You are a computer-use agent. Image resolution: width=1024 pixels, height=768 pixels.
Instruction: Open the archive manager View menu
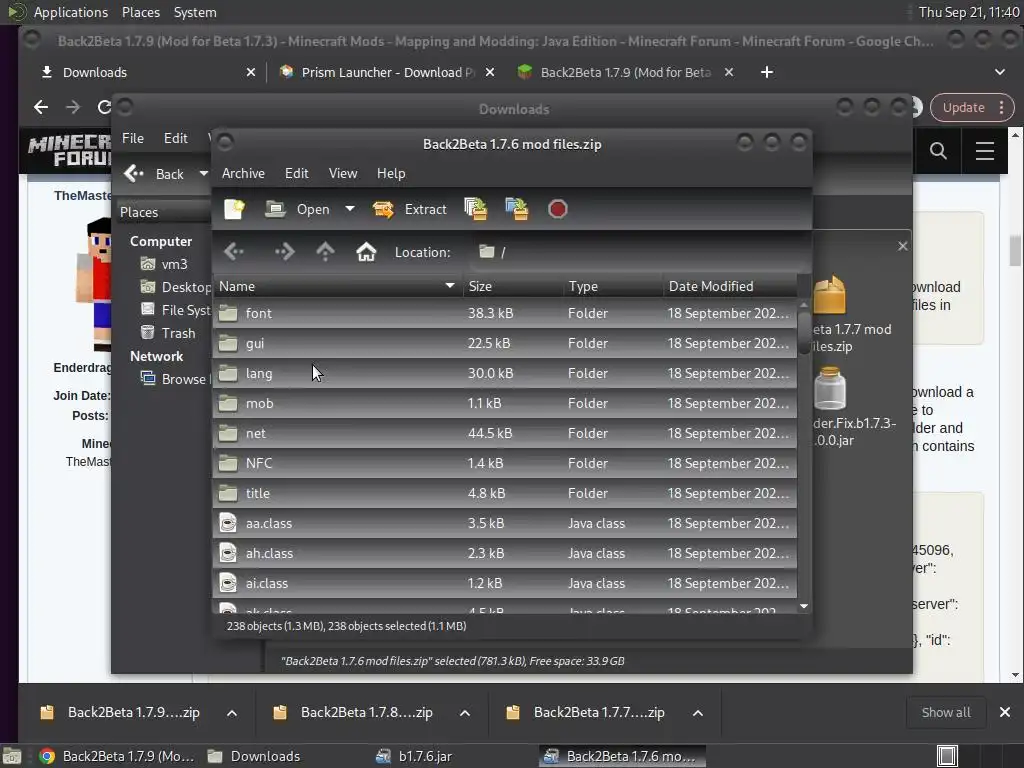point(343,173)
